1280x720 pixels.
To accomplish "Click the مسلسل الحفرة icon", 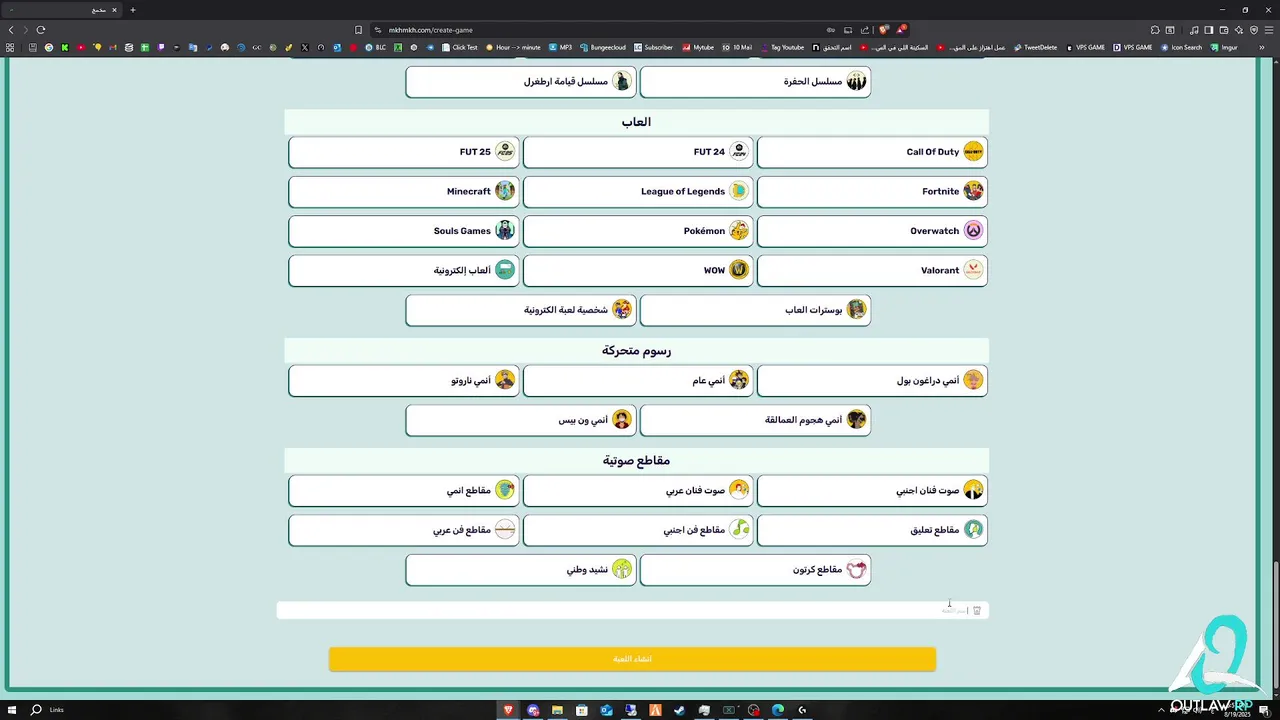I will (856, 81).
